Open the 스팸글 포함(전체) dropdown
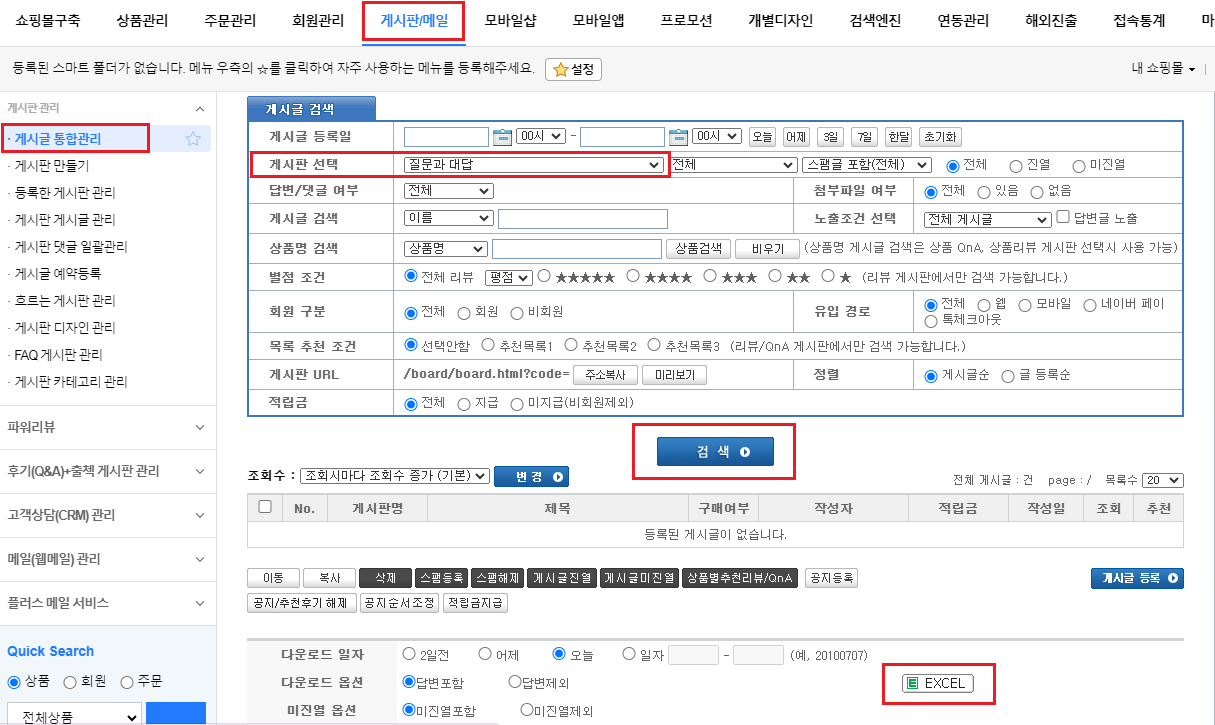 click(x=867, y=165)
